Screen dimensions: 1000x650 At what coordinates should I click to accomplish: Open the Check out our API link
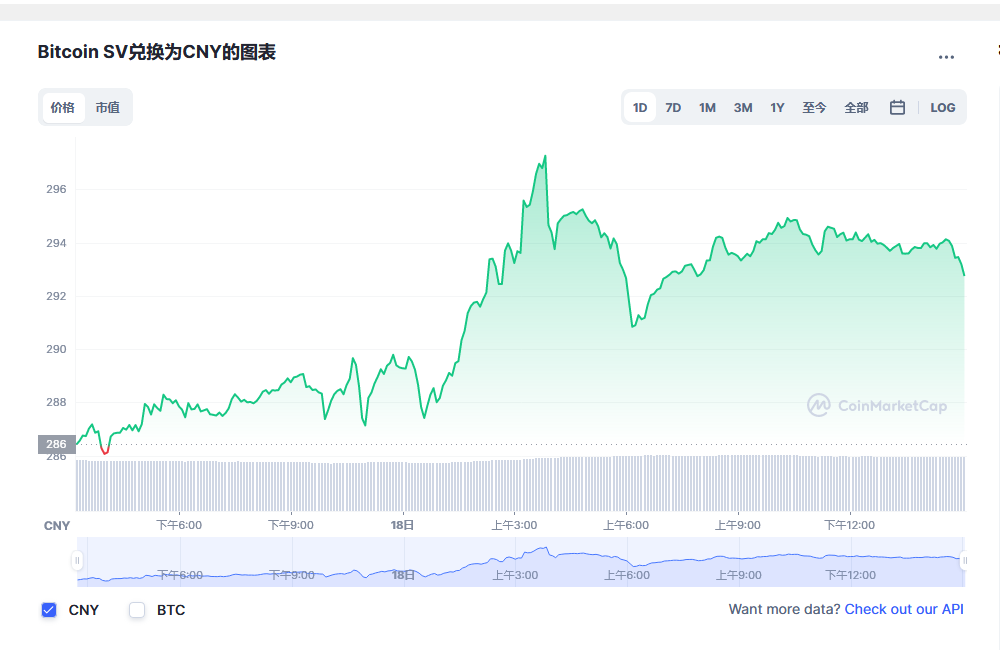[904, 609]
